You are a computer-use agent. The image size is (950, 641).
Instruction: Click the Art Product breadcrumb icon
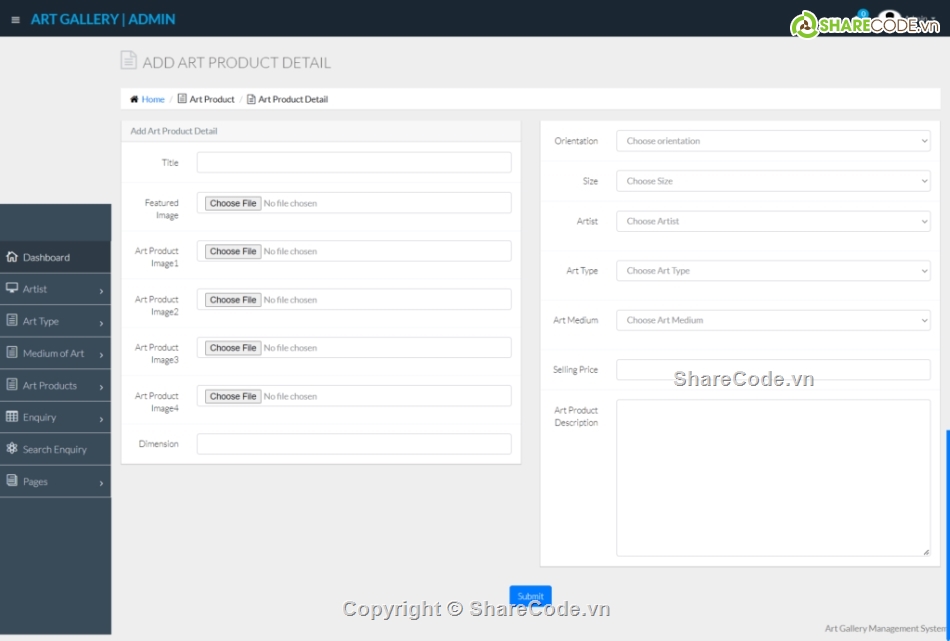click(x=182, y=99)
